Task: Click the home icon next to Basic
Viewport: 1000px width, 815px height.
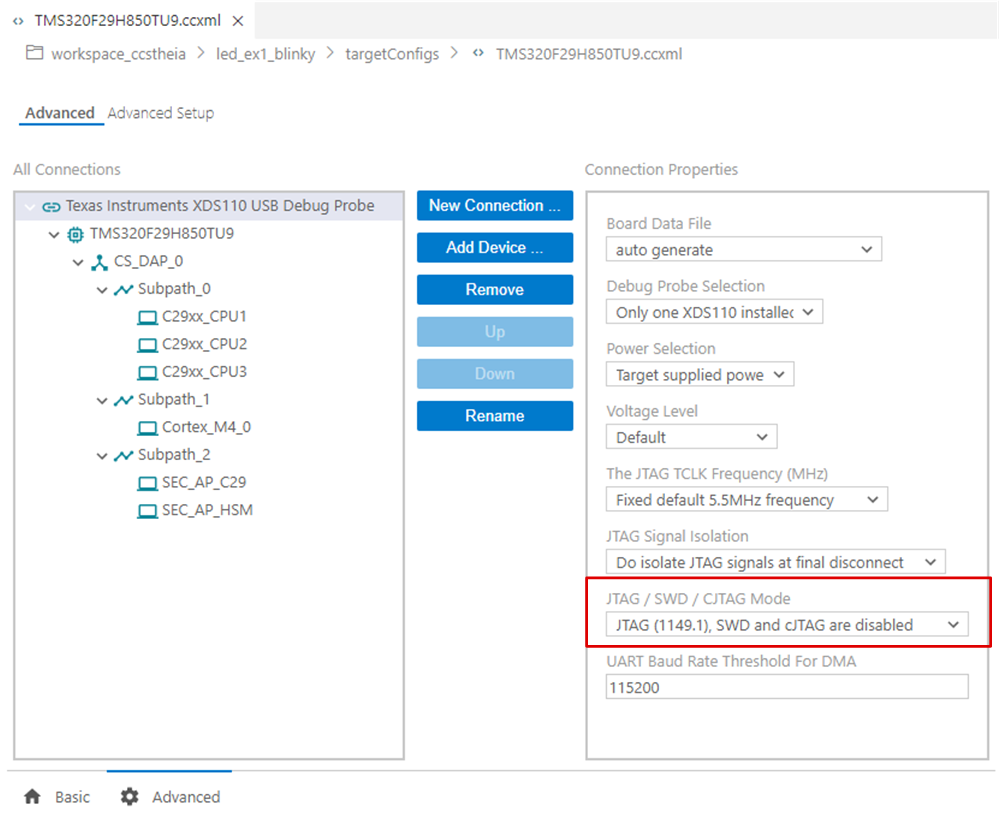Action: (32, 797)
